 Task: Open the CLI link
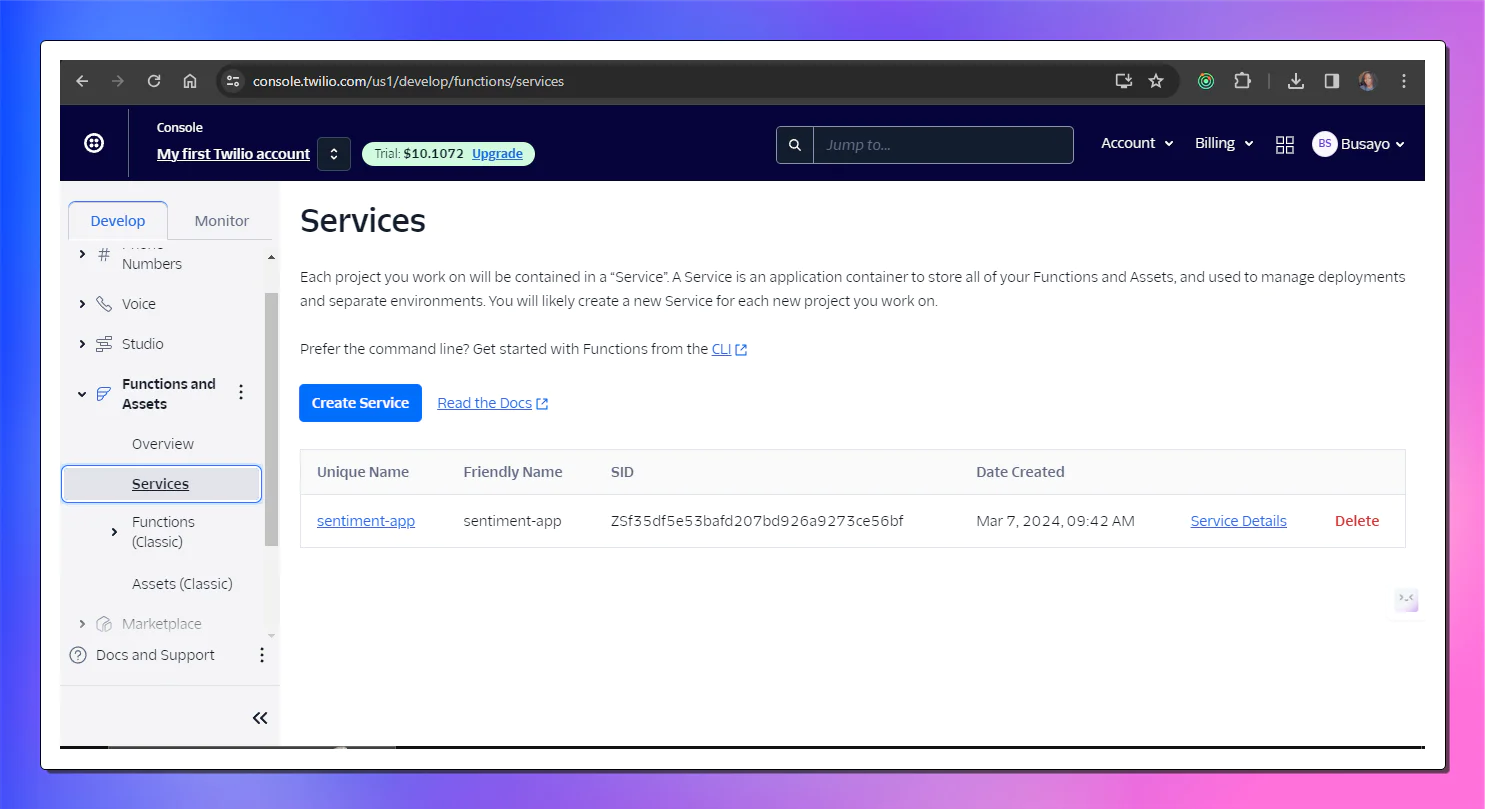coord(729,349)
